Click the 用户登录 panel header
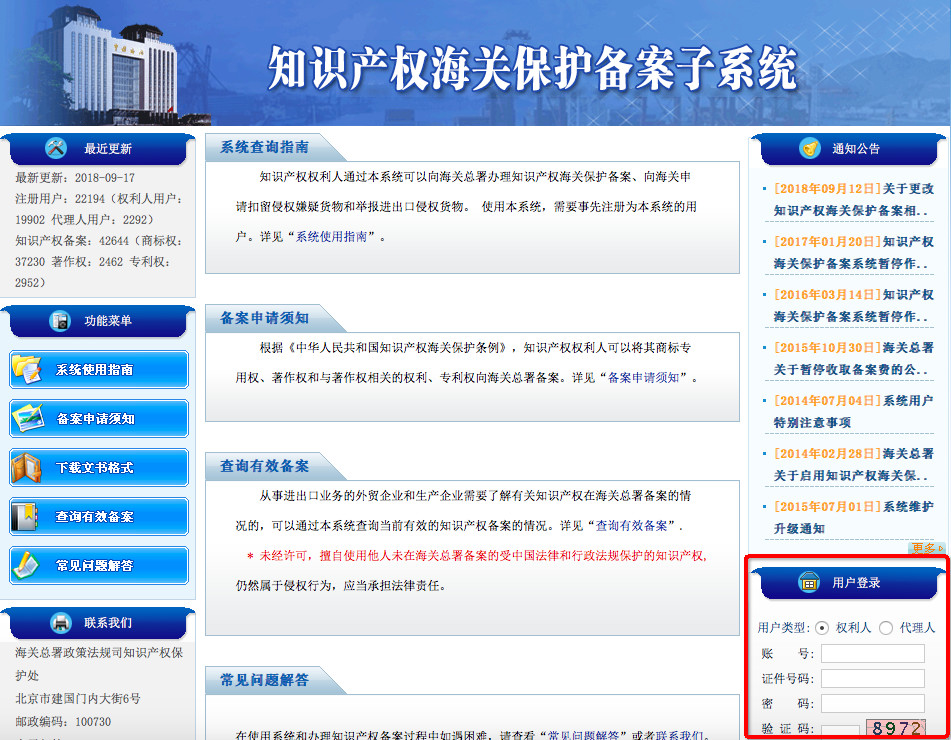Screen dimensions: 951x740 pyautogui.click(x=849, y=584)
